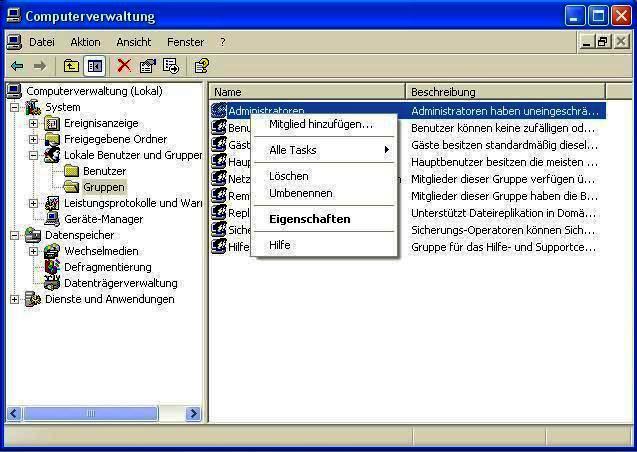The width and height of the screenshot is (637, 452).
Task: Maximize the Computerverwaltung window
Action: click(x=598, y=16)
